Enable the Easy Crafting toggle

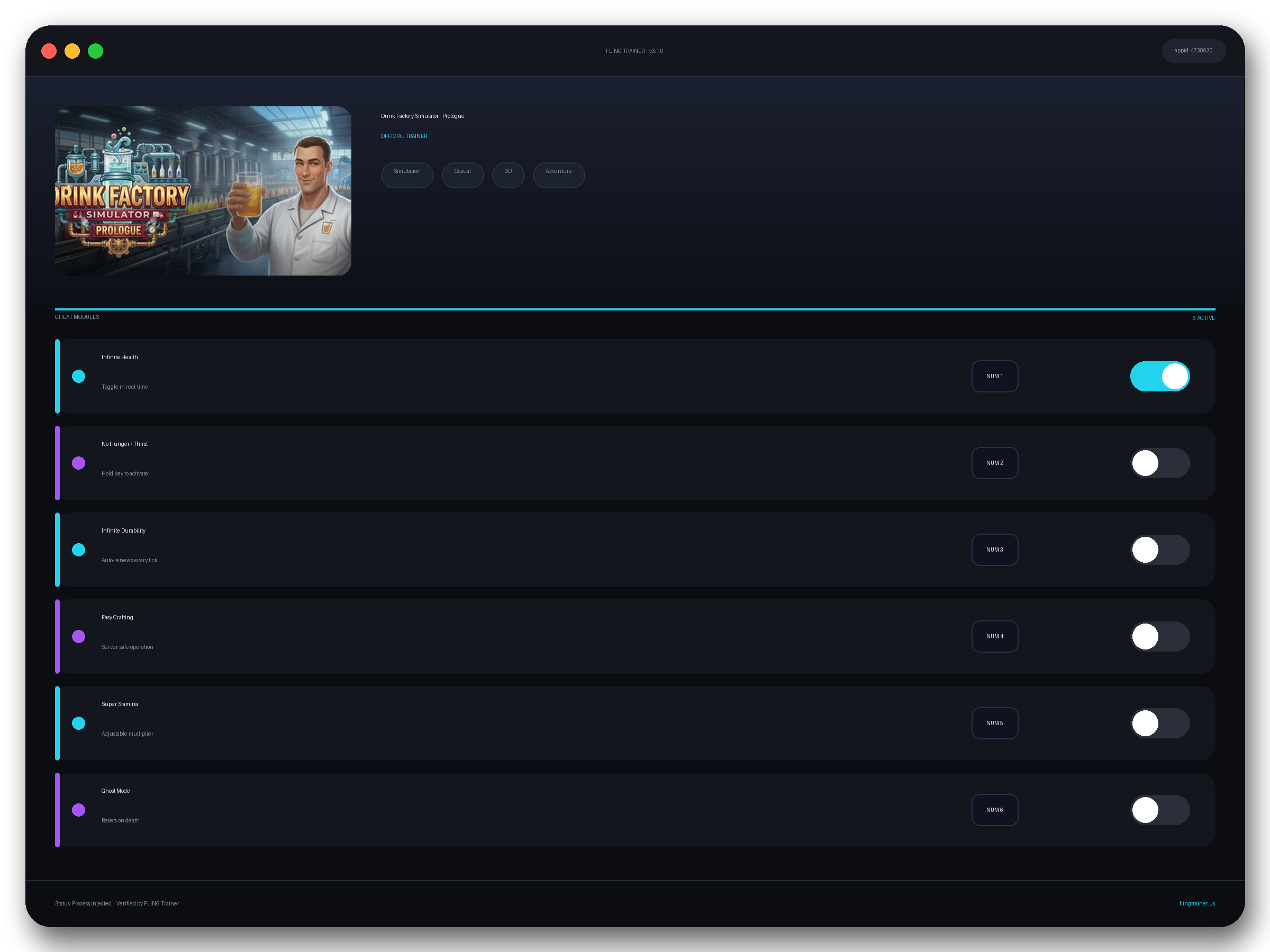[1160, 636]
